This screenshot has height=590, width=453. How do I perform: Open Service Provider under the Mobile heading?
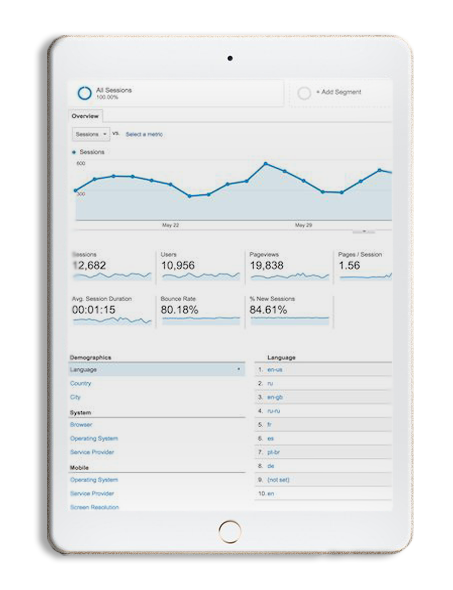pyautogui.click(x=92, y=493)
